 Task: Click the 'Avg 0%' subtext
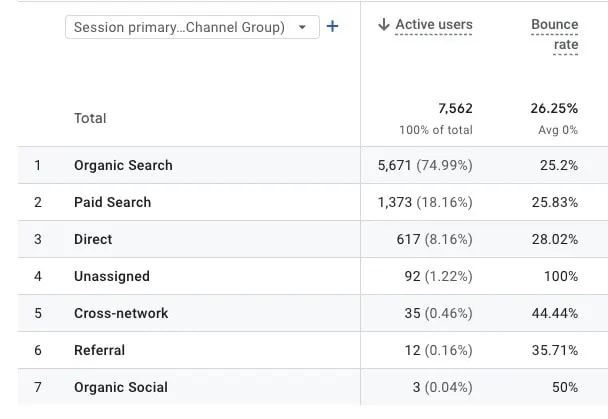pos(558,130)
